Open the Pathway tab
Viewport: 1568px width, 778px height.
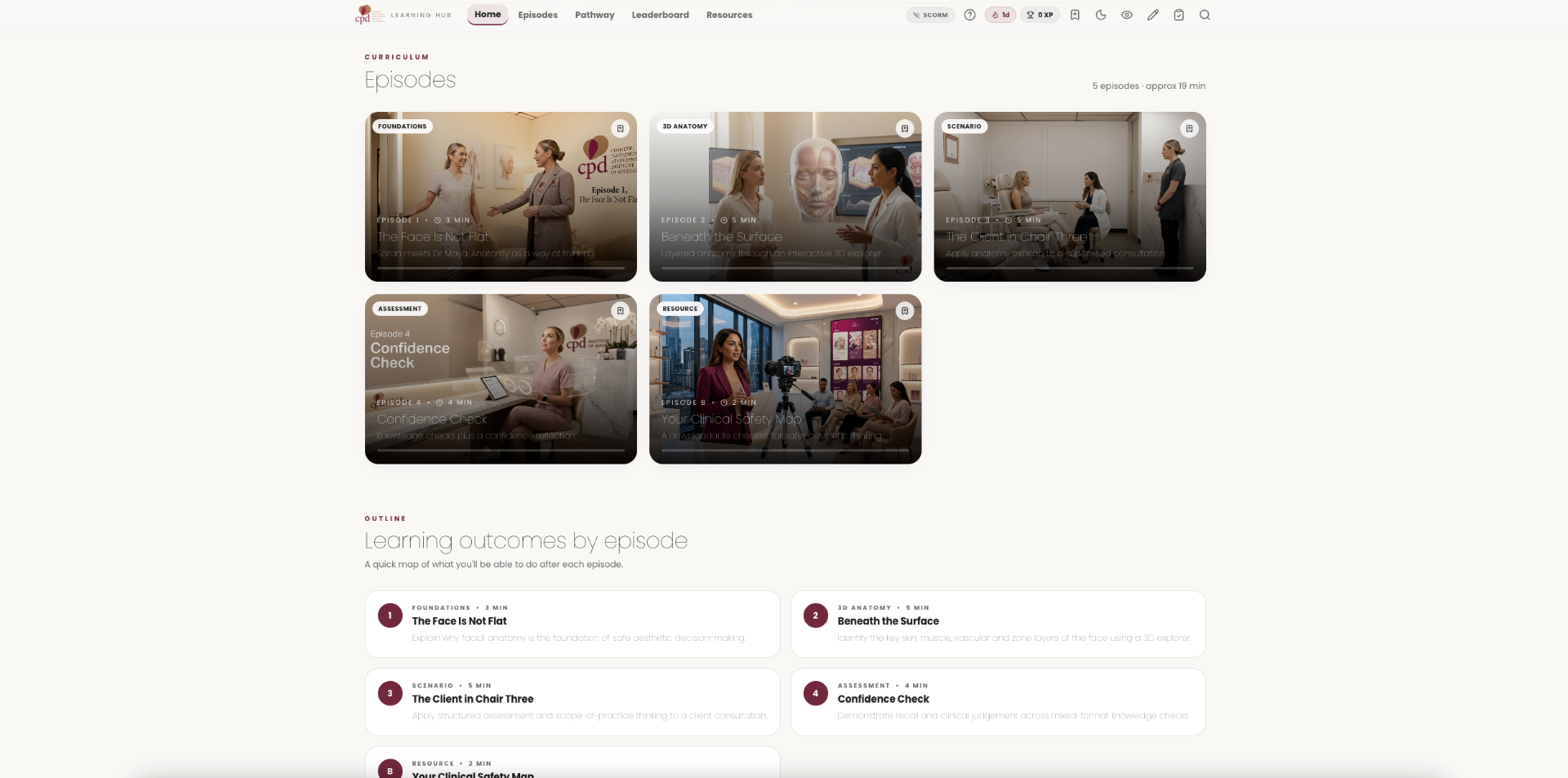click(x=595, y=15)
